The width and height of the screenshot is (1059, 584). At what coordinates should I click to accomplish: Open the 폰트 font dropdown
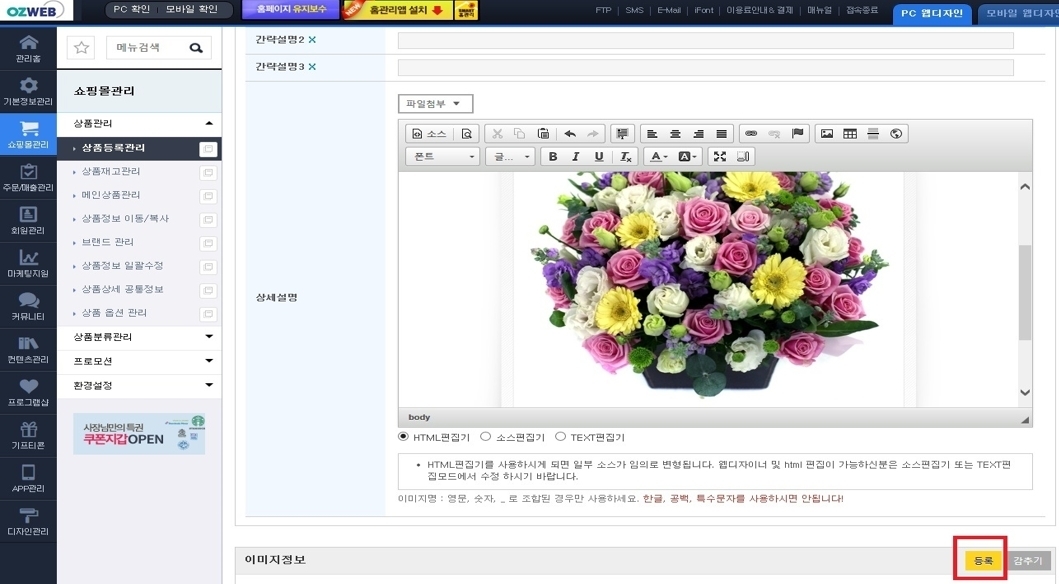coord(442,157)
